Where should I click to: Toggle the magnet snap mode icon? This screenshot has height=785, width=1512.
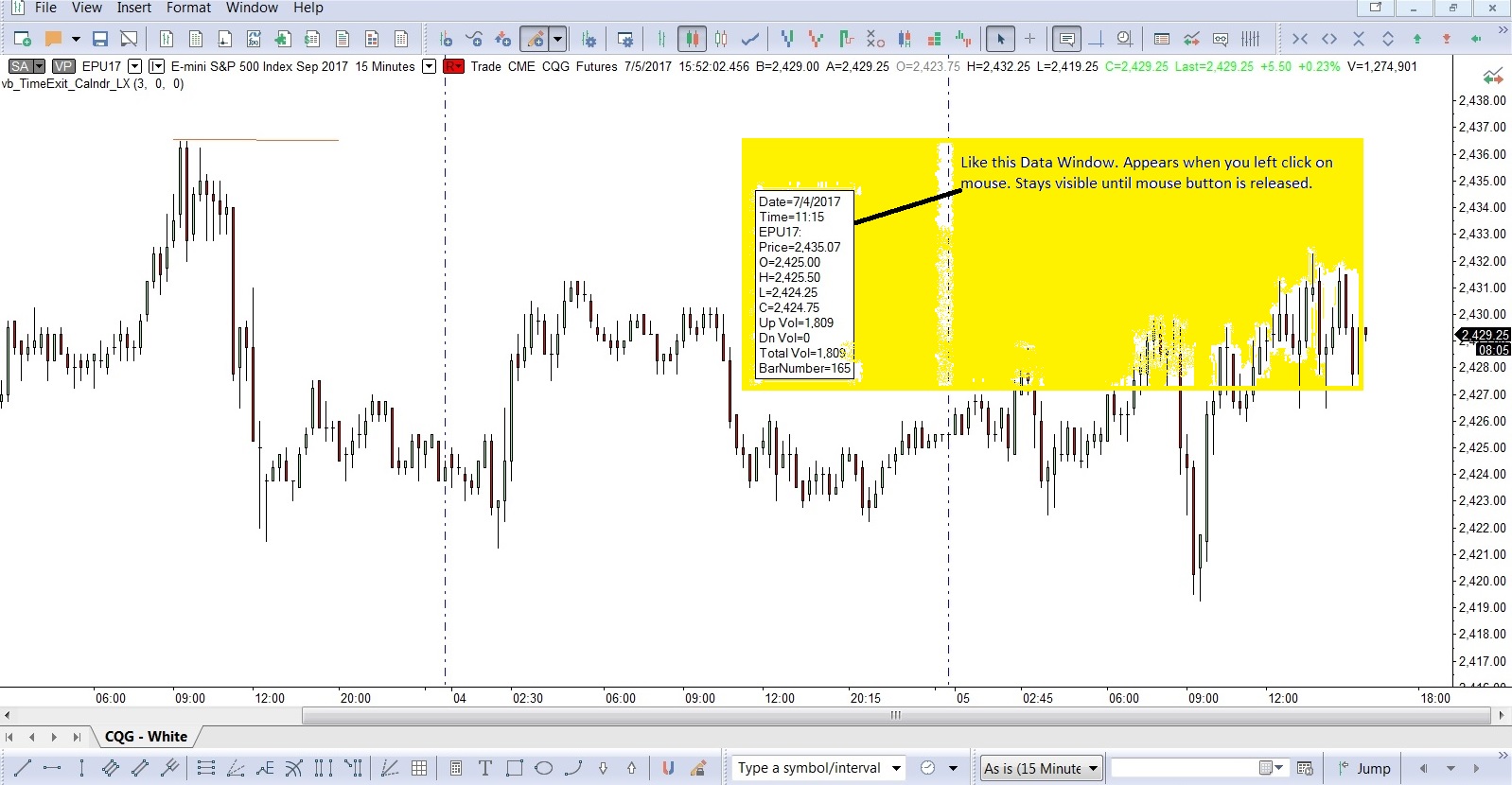coord(668,768)
